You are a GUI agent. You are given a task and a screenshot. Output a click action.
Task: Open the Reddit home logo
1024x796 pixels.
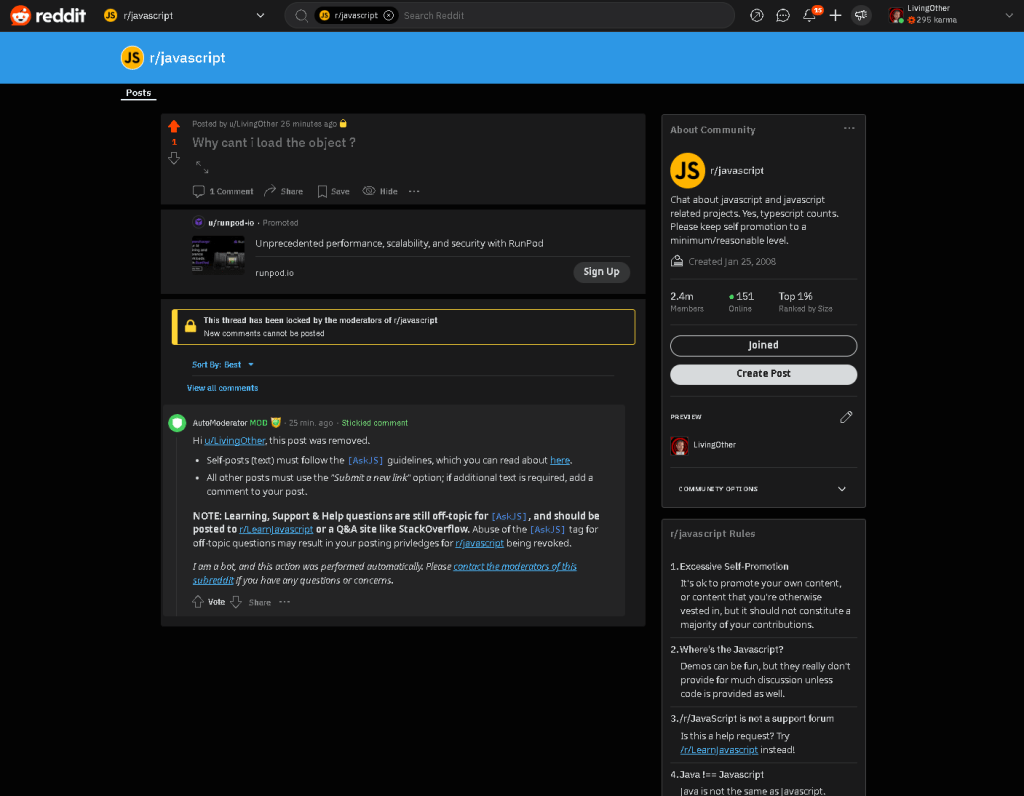click(48, 15)
